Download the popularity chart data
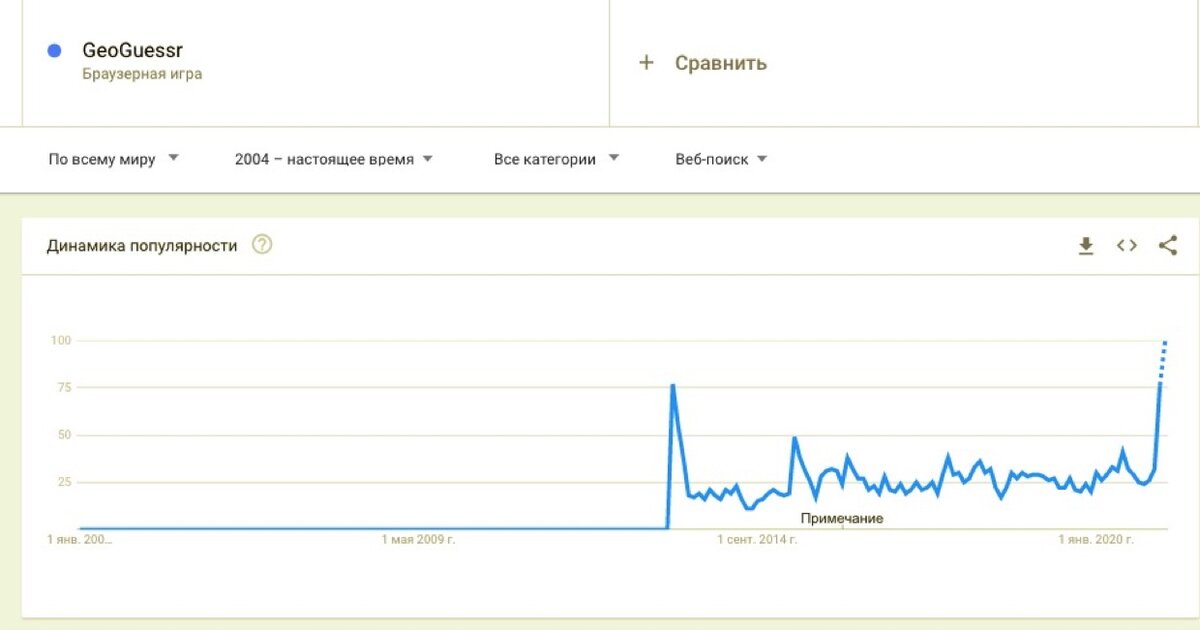This screenshot has width=1200, height=630. click(1086, 245)
